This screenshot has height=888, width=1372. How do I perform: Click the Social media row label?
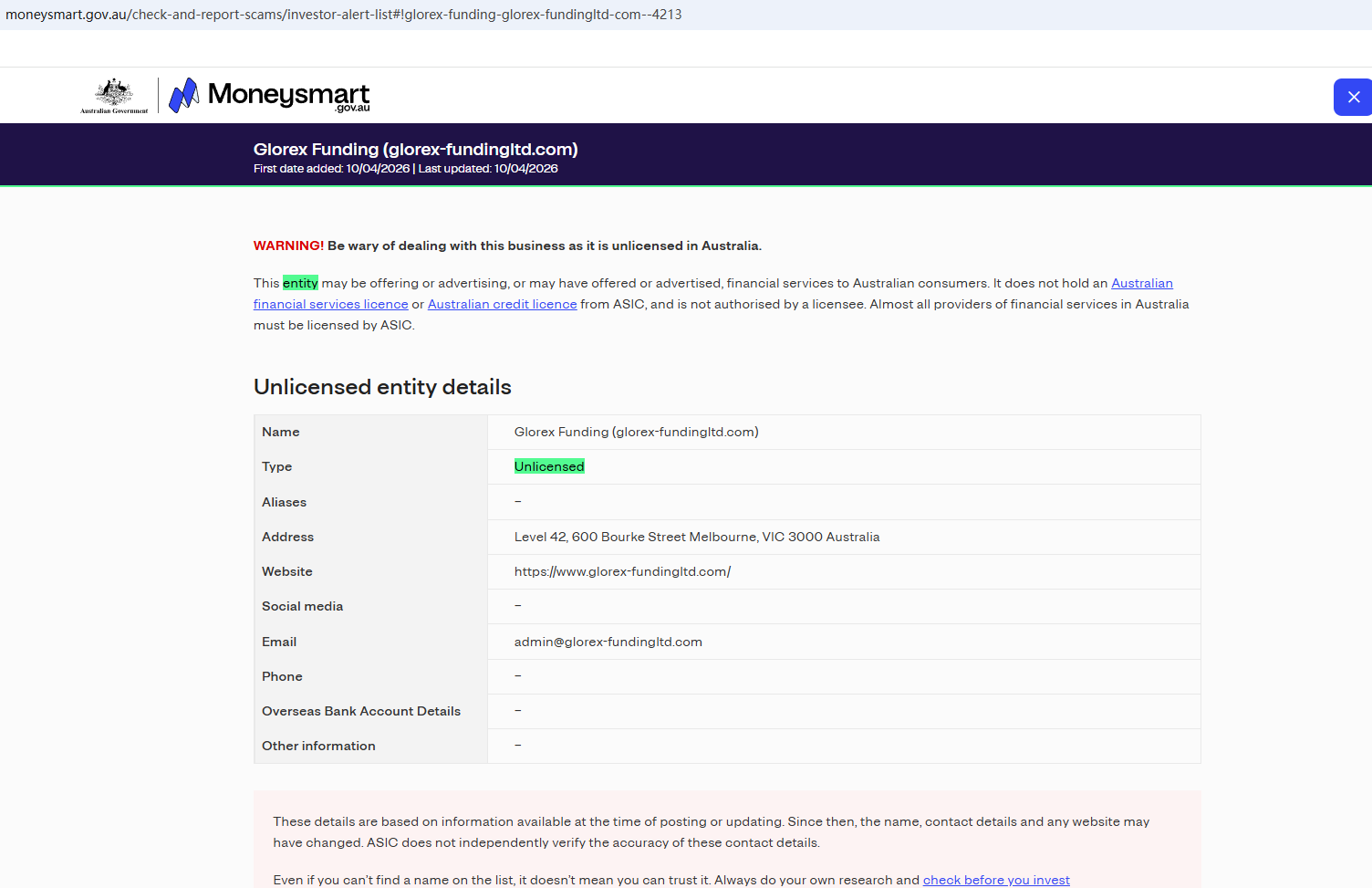[303, 606]
